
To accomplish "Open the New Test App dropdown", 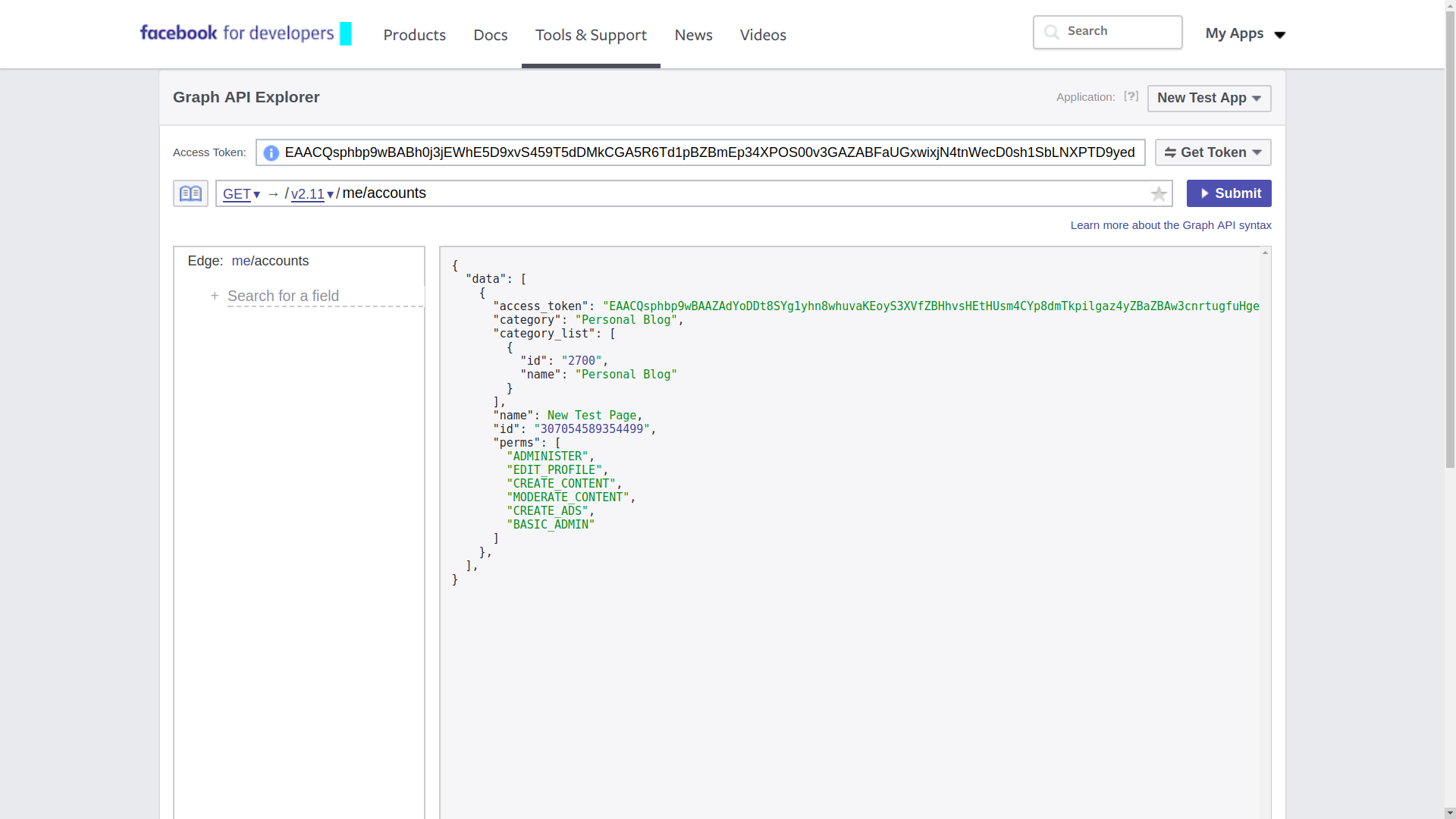I will click(x=1209, y=99).
